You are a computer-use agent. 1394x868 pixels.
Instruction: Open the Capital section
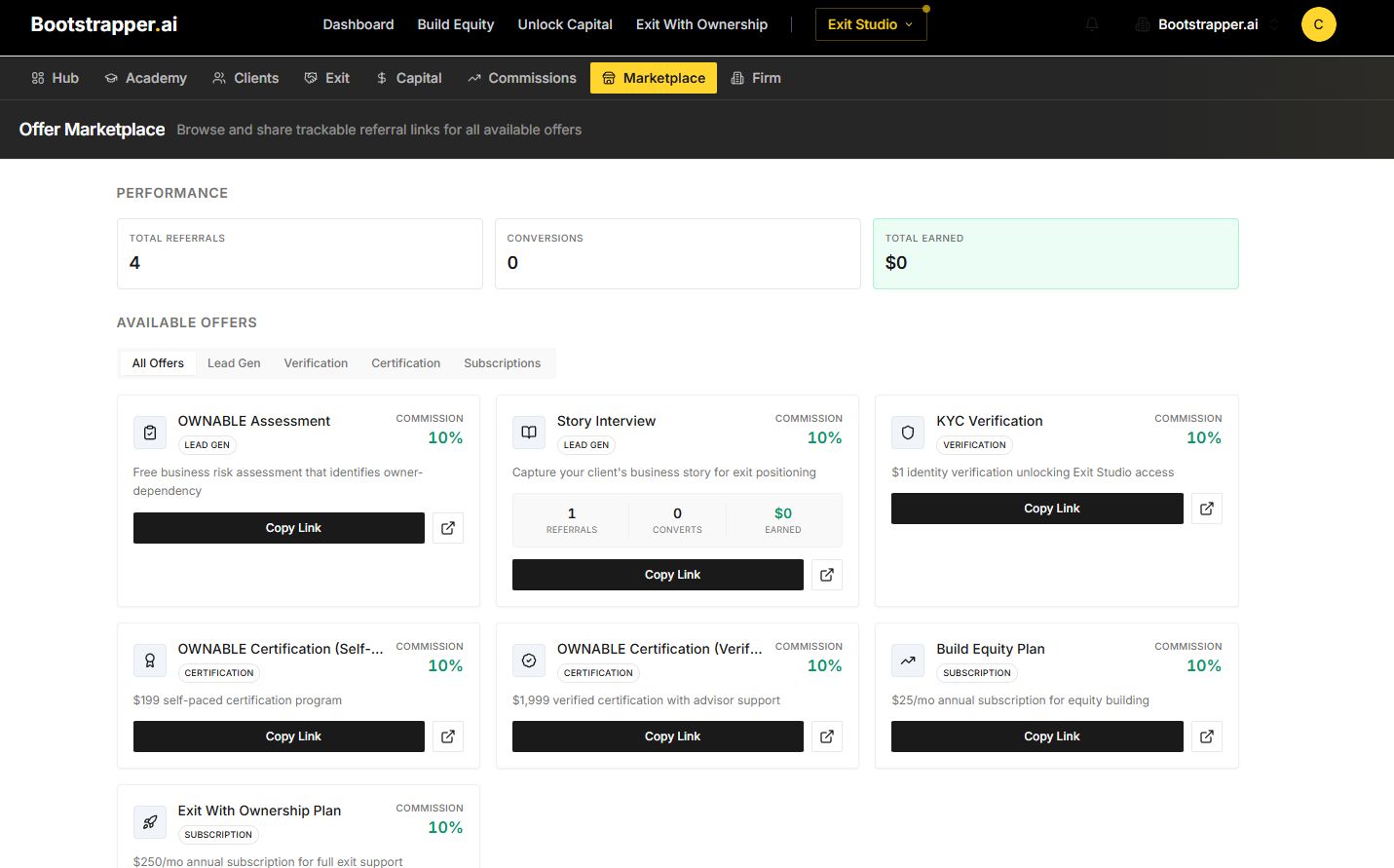click(409, 78)
